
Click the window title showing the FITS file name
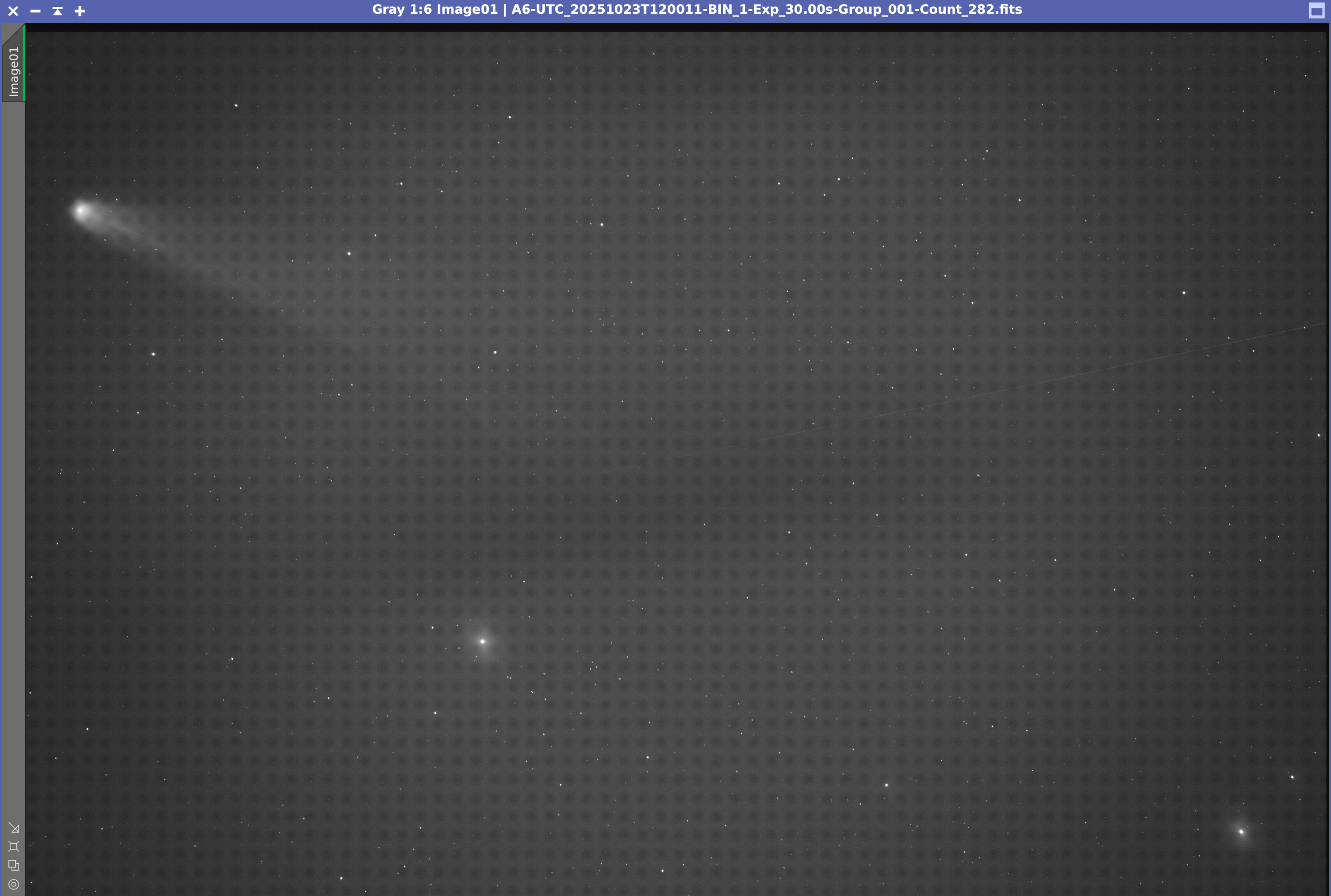696,10
